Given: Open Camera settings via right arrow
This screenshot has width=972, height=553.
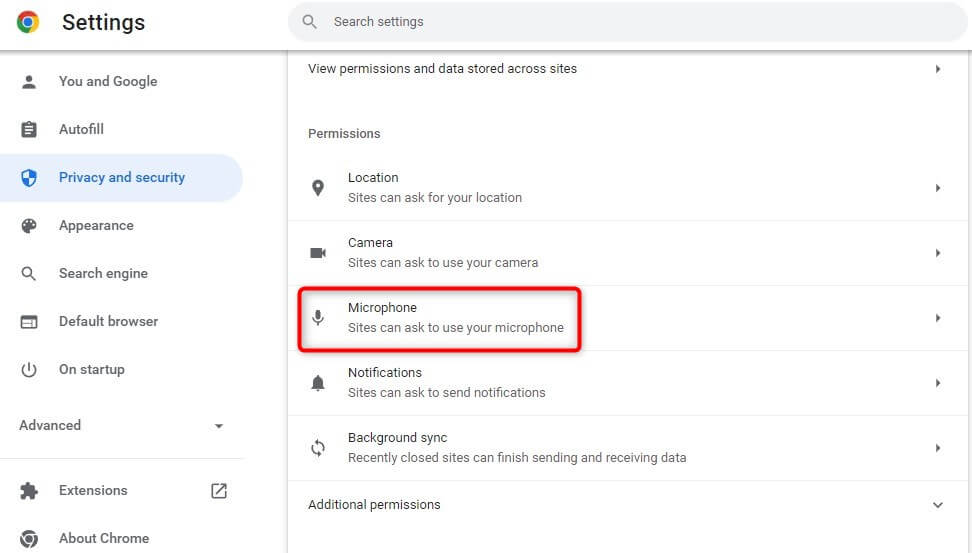Looking at the screenshot, I should [937, 253].
